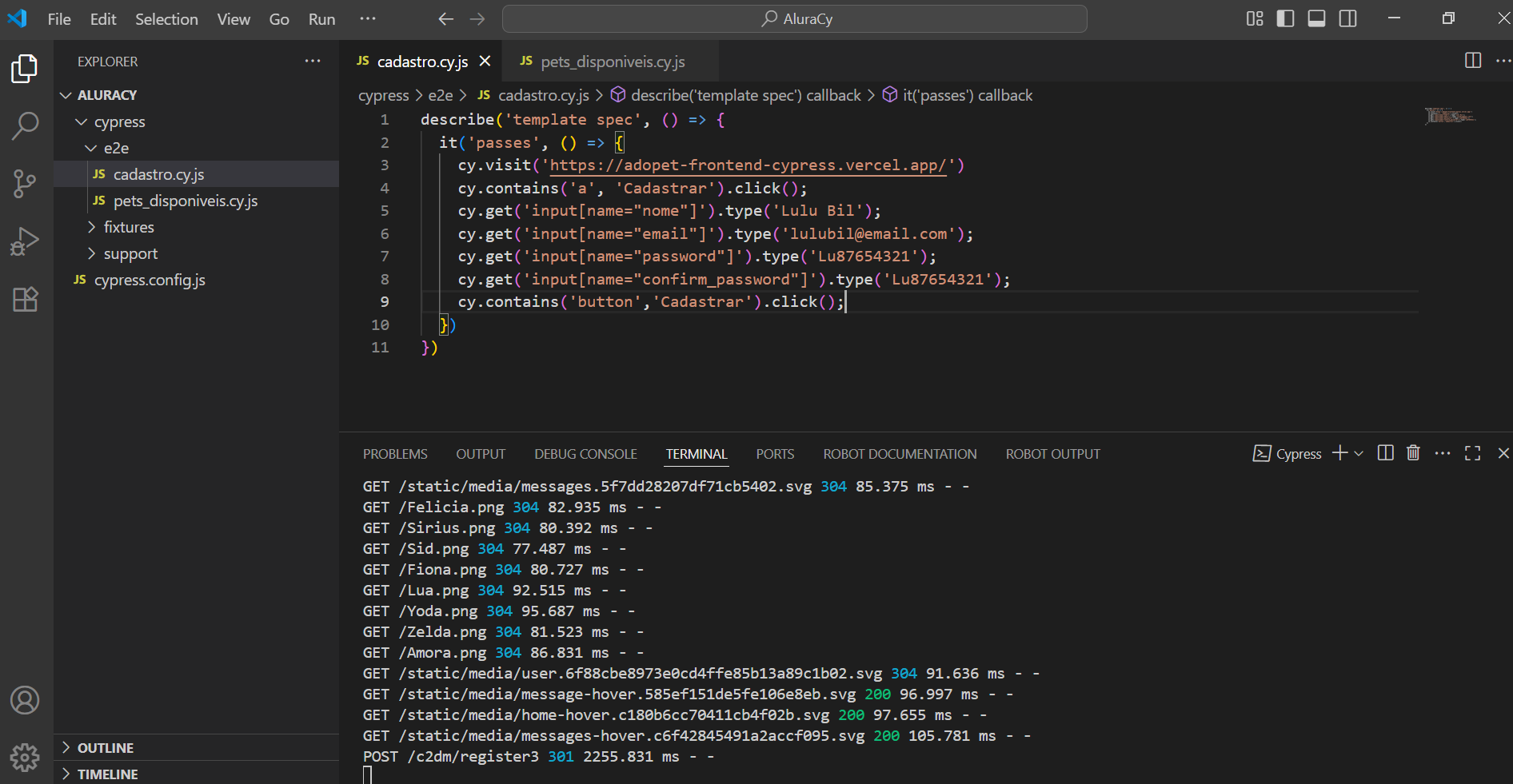Toggle the primary side bar
Image resolution: width=1513 pixels, height=784 pixels.
1286,18
